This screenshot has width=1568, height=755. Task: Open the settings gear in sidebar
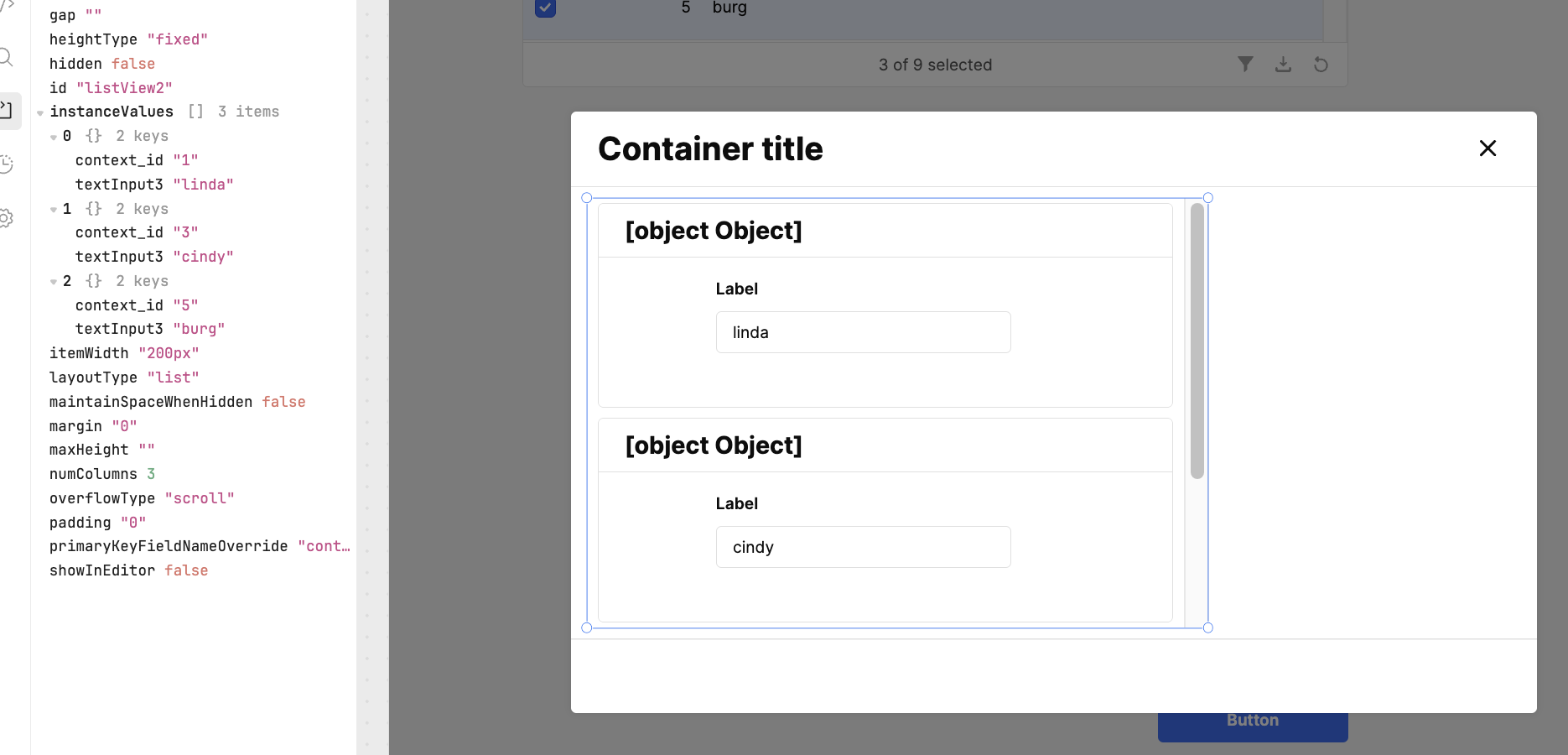coord(6,218)
